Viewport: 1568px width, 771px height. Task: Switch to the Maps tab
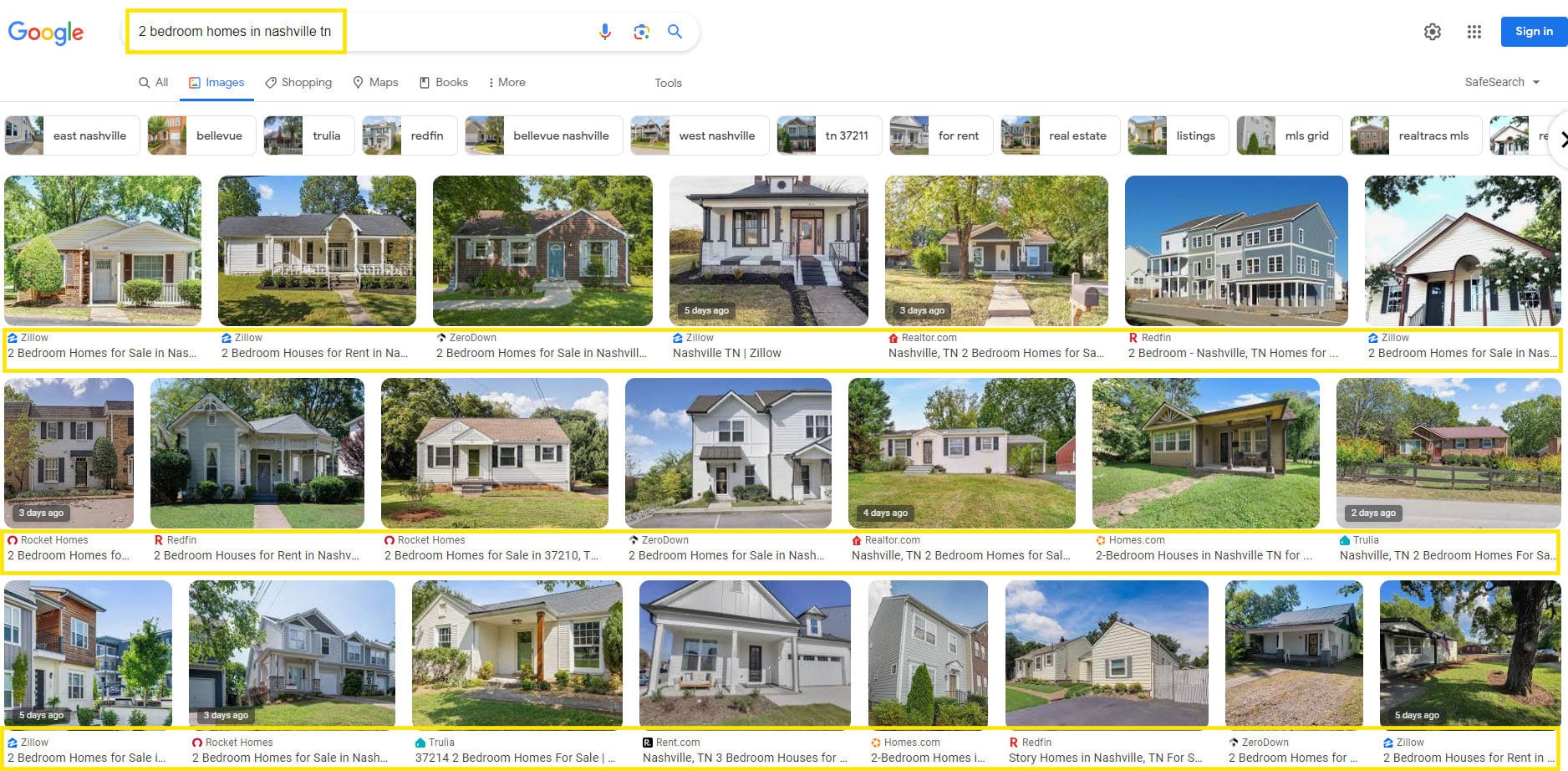(375, 82)
